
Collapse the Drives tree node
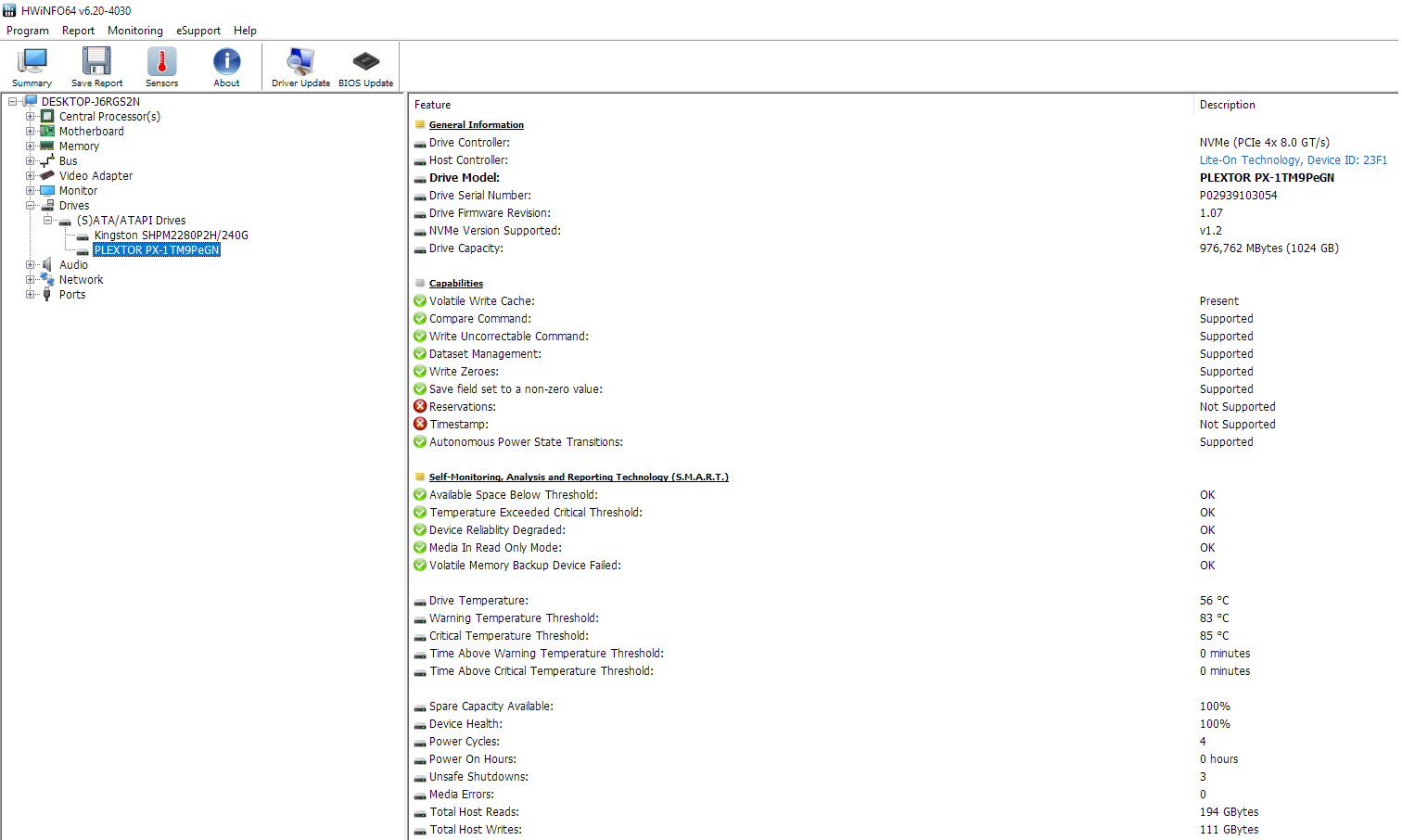tap(31, 206)
